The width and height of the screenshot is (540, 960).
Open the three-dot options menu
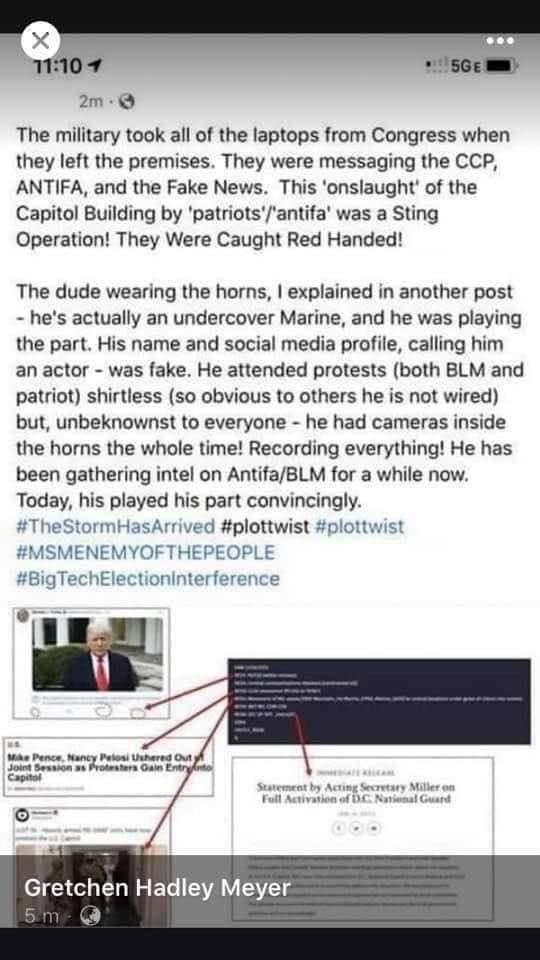(502, 41)
